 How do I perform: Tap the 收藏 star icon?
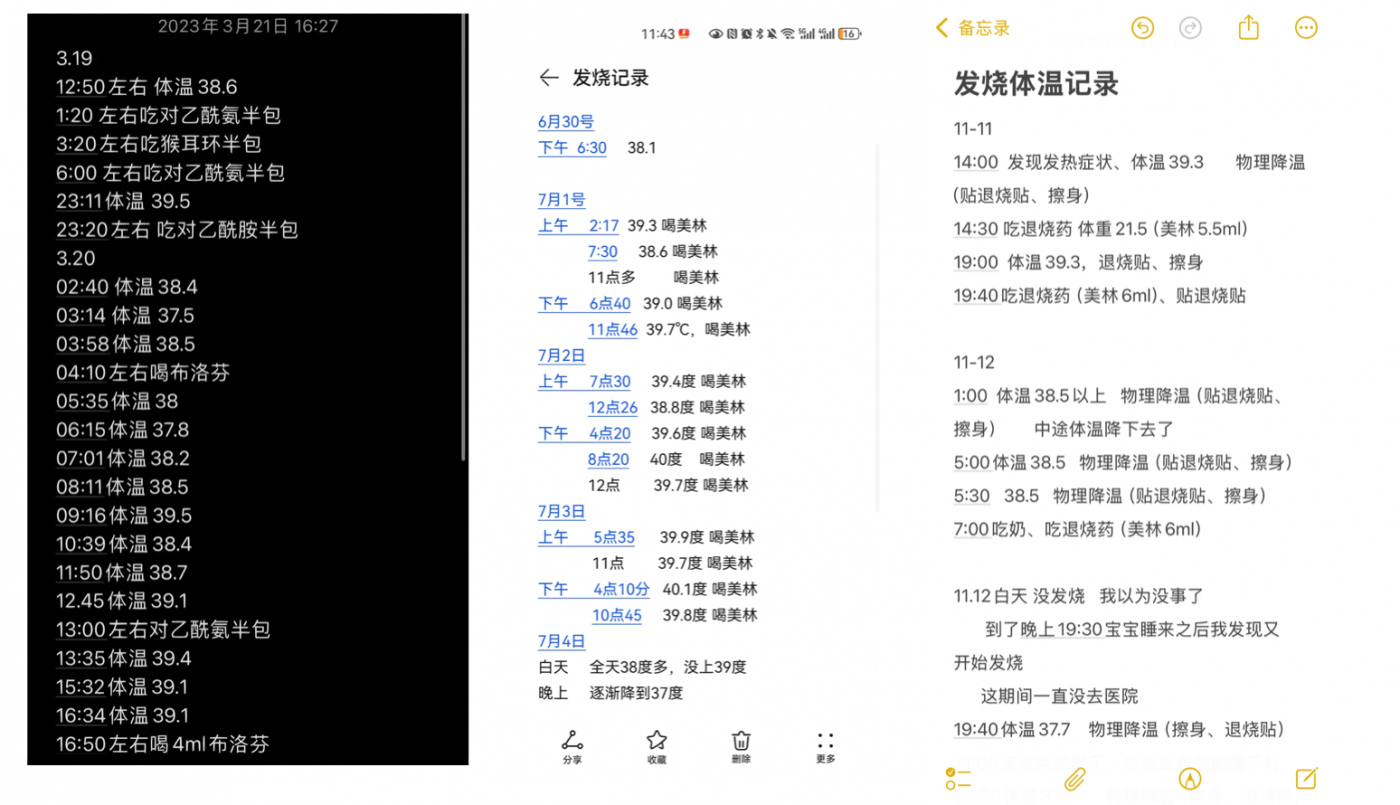(656, 740)
